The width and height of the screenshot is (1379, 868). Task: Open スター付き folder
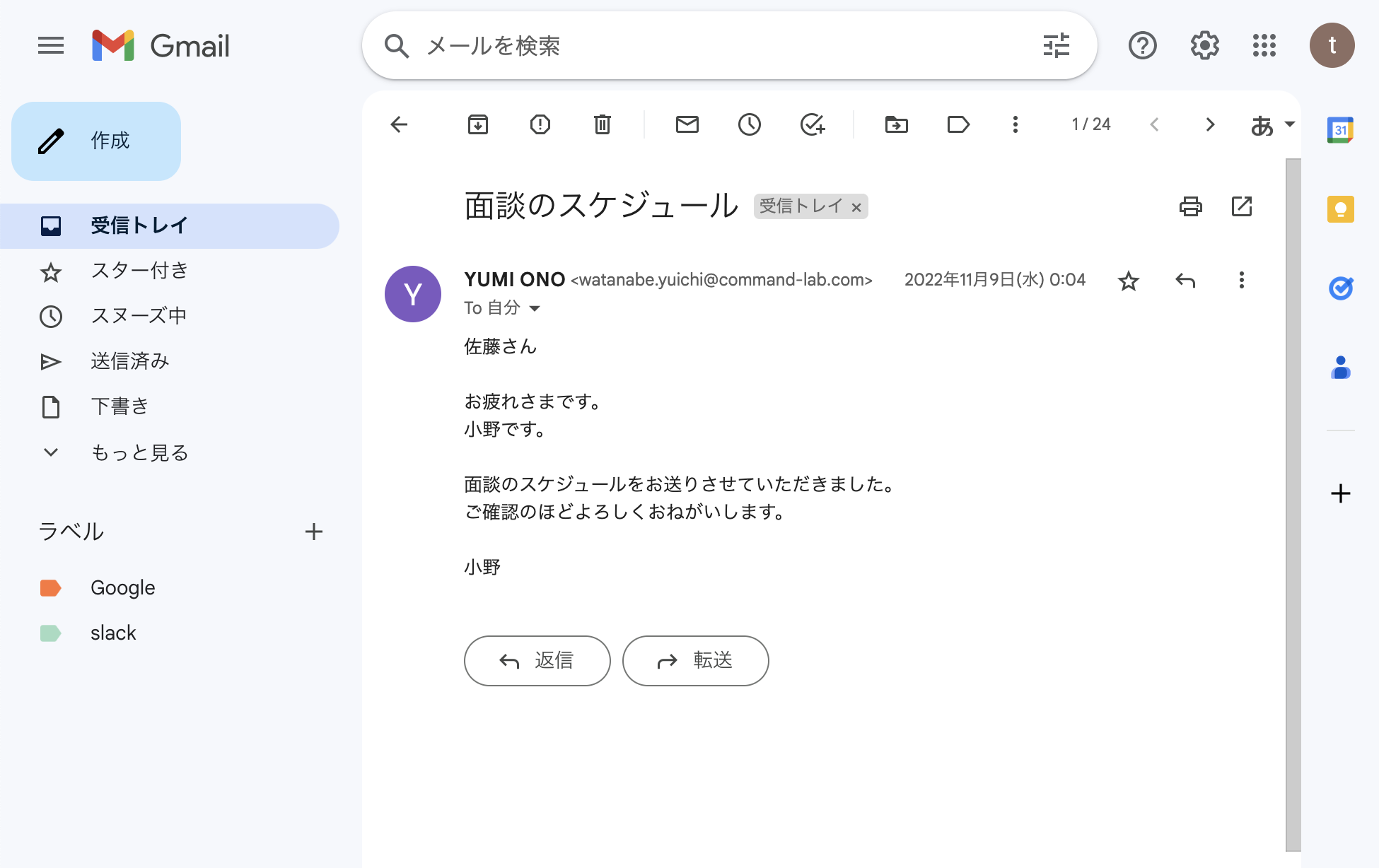tap(170, 271)
